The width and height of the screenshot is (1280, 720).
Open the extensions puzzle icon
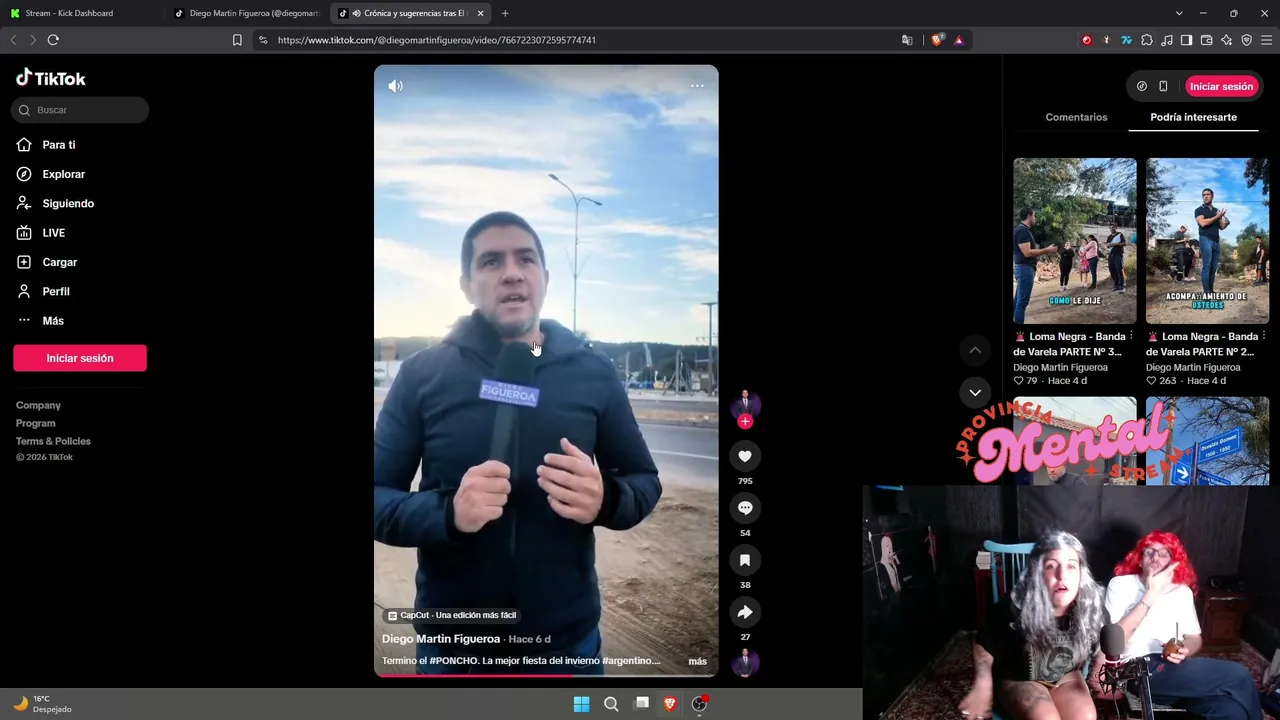pyautogui.click(x=1147, y=40)
